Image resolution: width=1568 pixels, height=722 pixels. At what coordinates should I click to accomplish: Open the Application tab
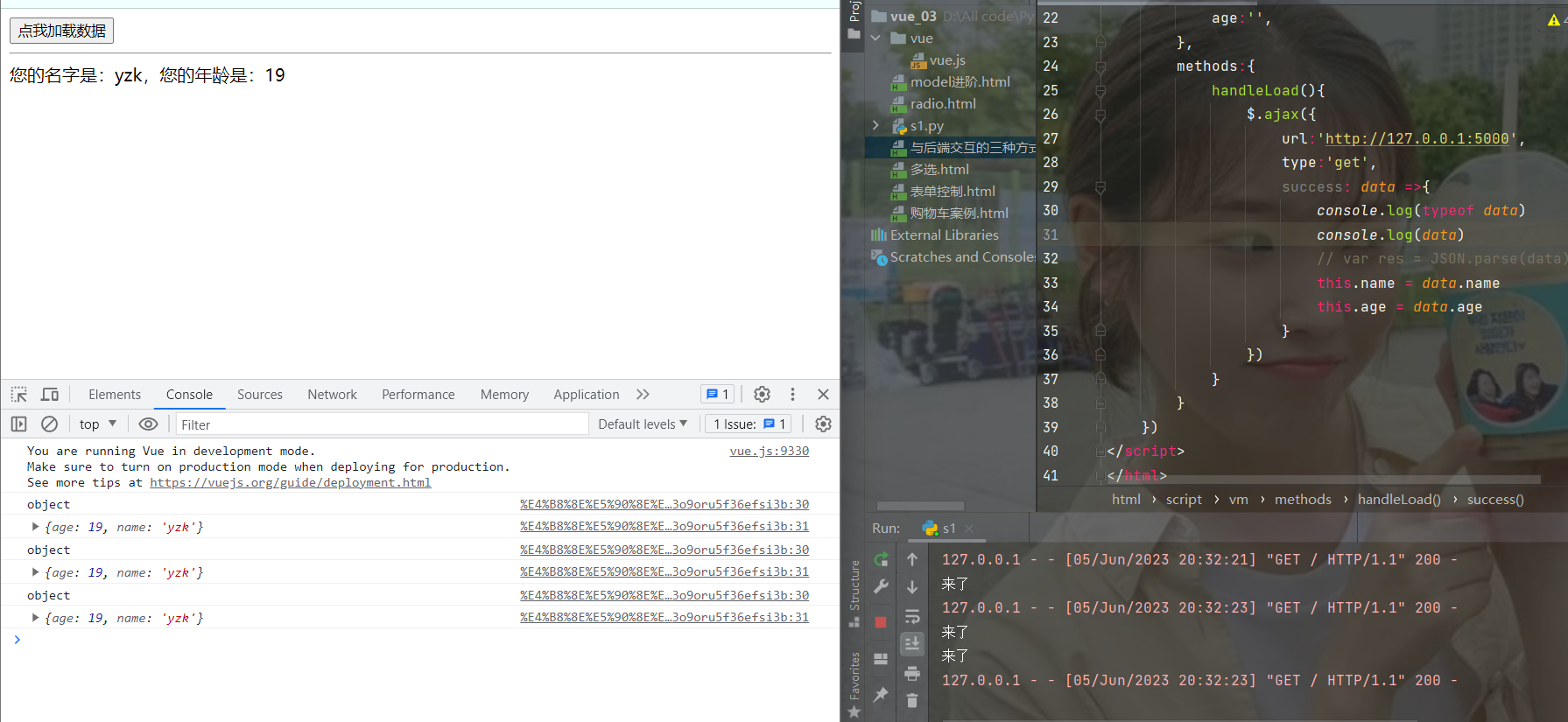pyautogui.click(x=587, y=395)
